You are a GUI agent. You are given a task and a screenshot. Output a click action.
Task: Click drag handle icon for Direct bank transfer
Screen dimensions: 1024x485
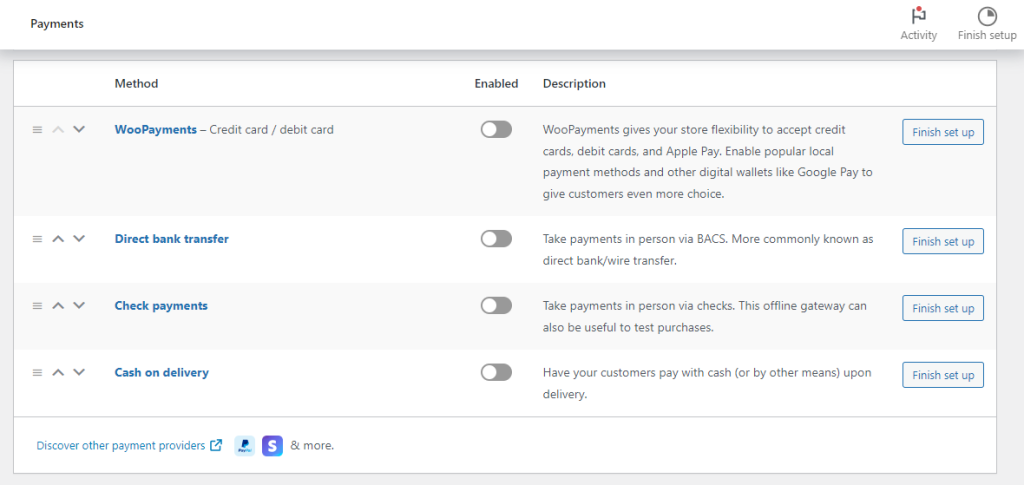pos(37,239)
